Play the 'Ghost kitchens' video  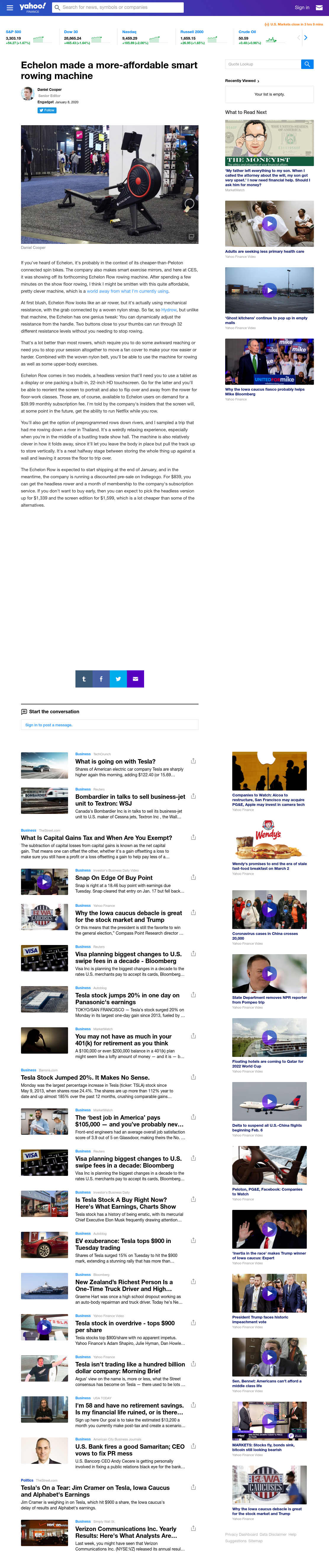[270, 290]
